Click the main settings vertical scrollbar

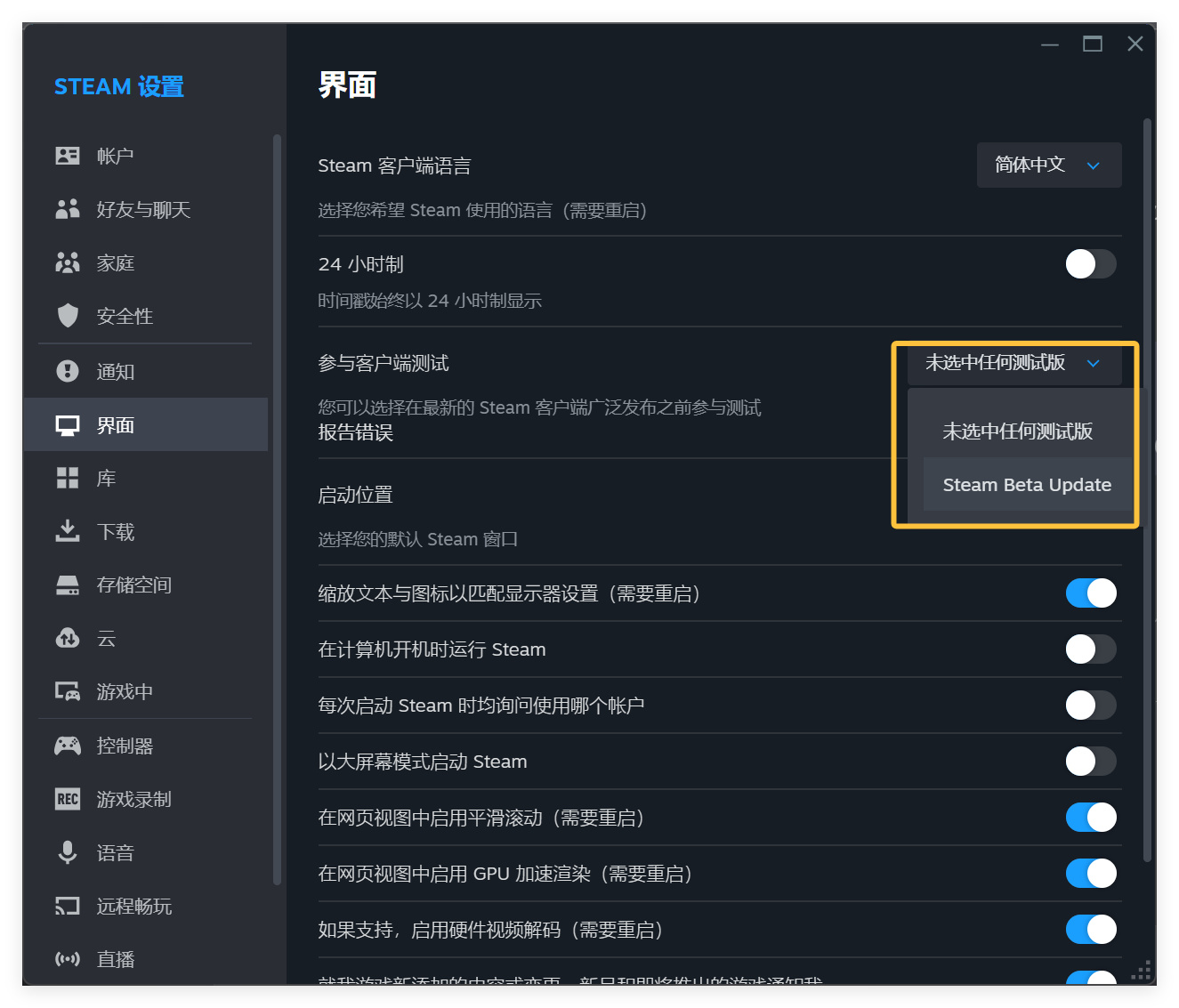[x=1147, y=490]
